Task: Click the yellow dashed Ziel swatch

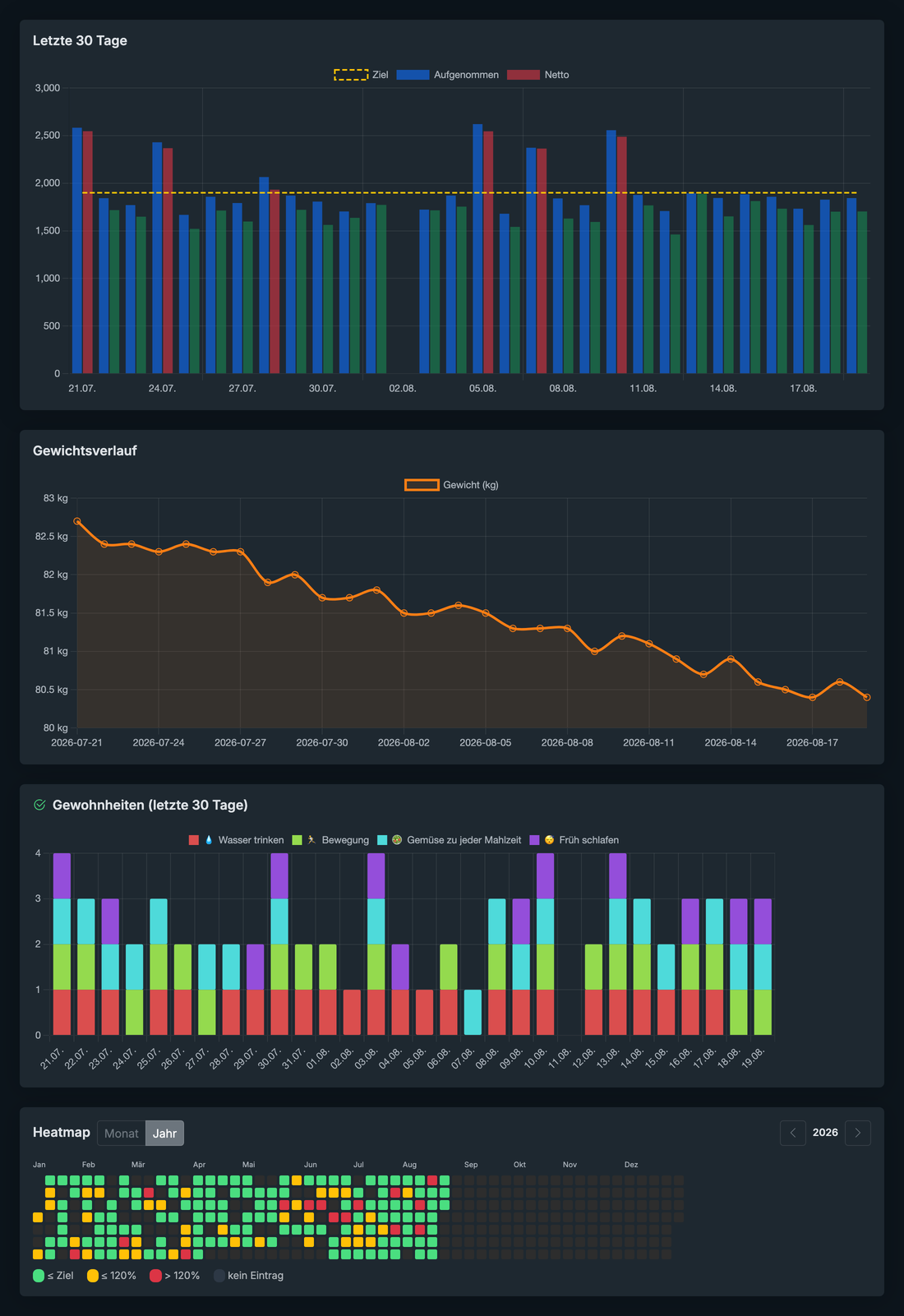Action: click(x=351, y=75)
